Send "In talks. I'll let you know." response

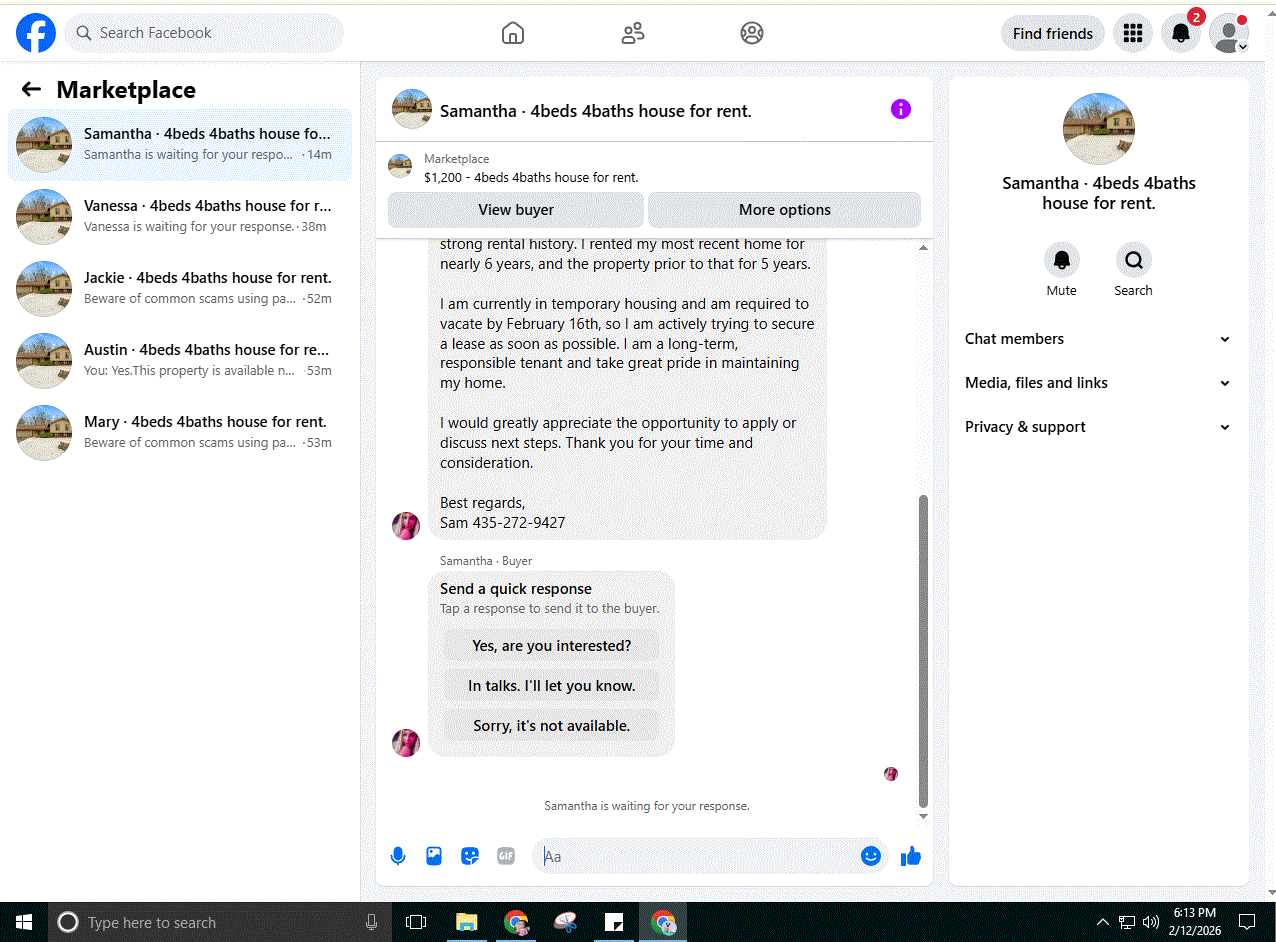[551, 686]
